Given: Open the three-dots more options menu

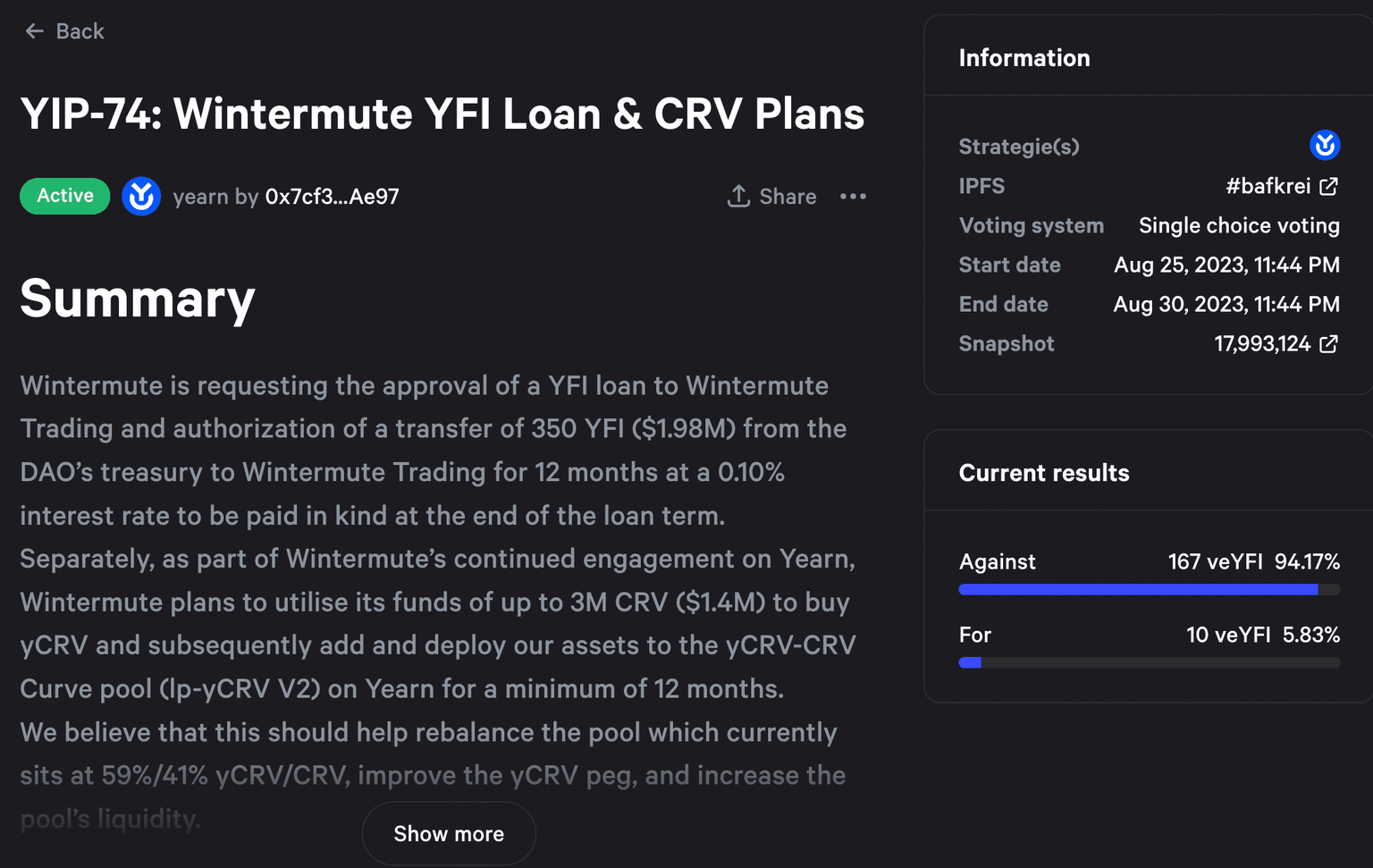Looking at the screenshot, I should 853,197.
